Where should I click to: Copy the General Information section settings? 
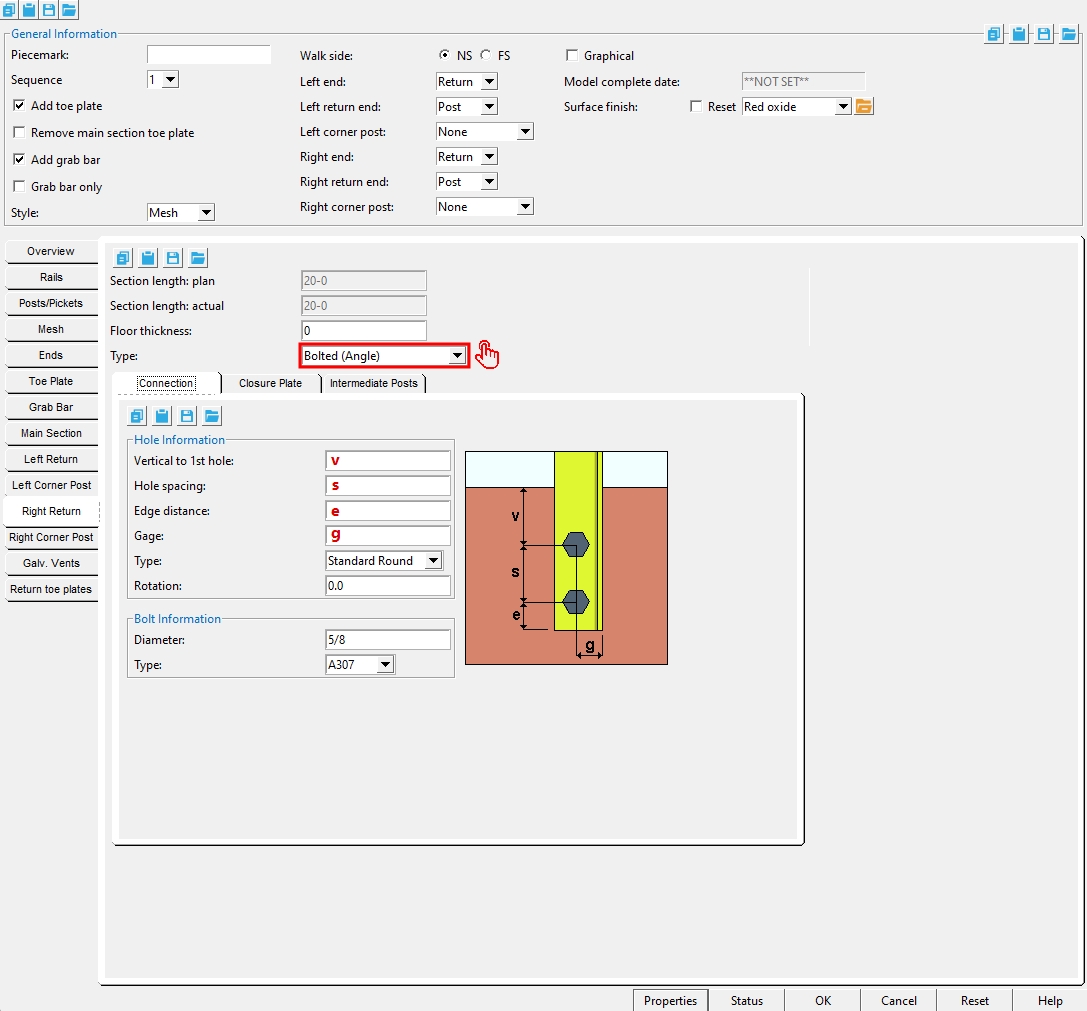(x=994, y=34)
